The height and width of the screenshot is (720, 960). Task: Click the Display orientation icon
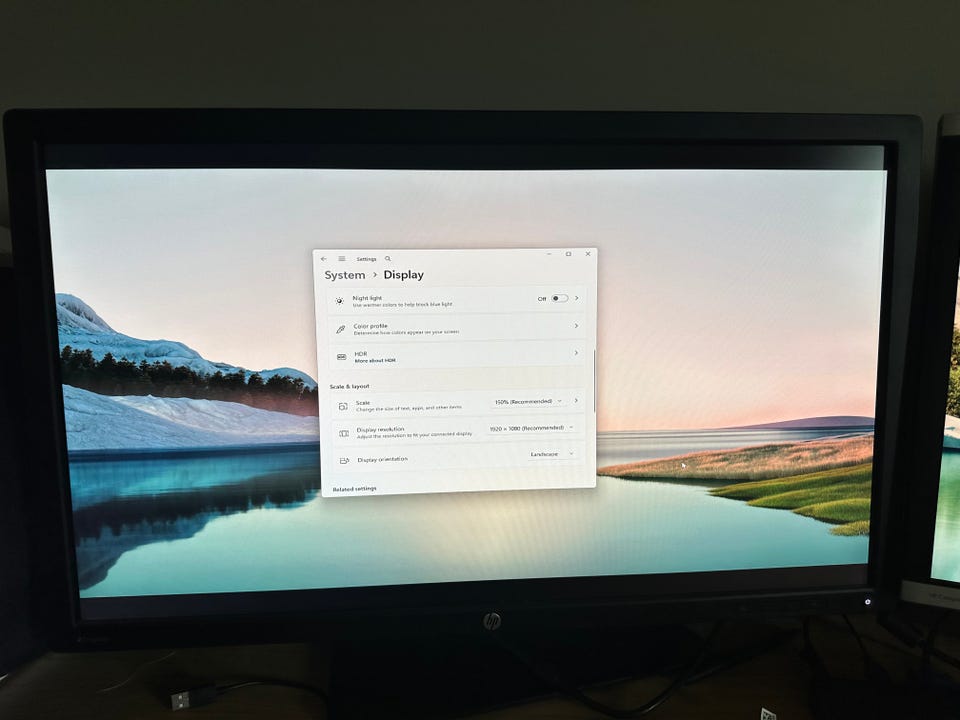[x=344, y=460]
